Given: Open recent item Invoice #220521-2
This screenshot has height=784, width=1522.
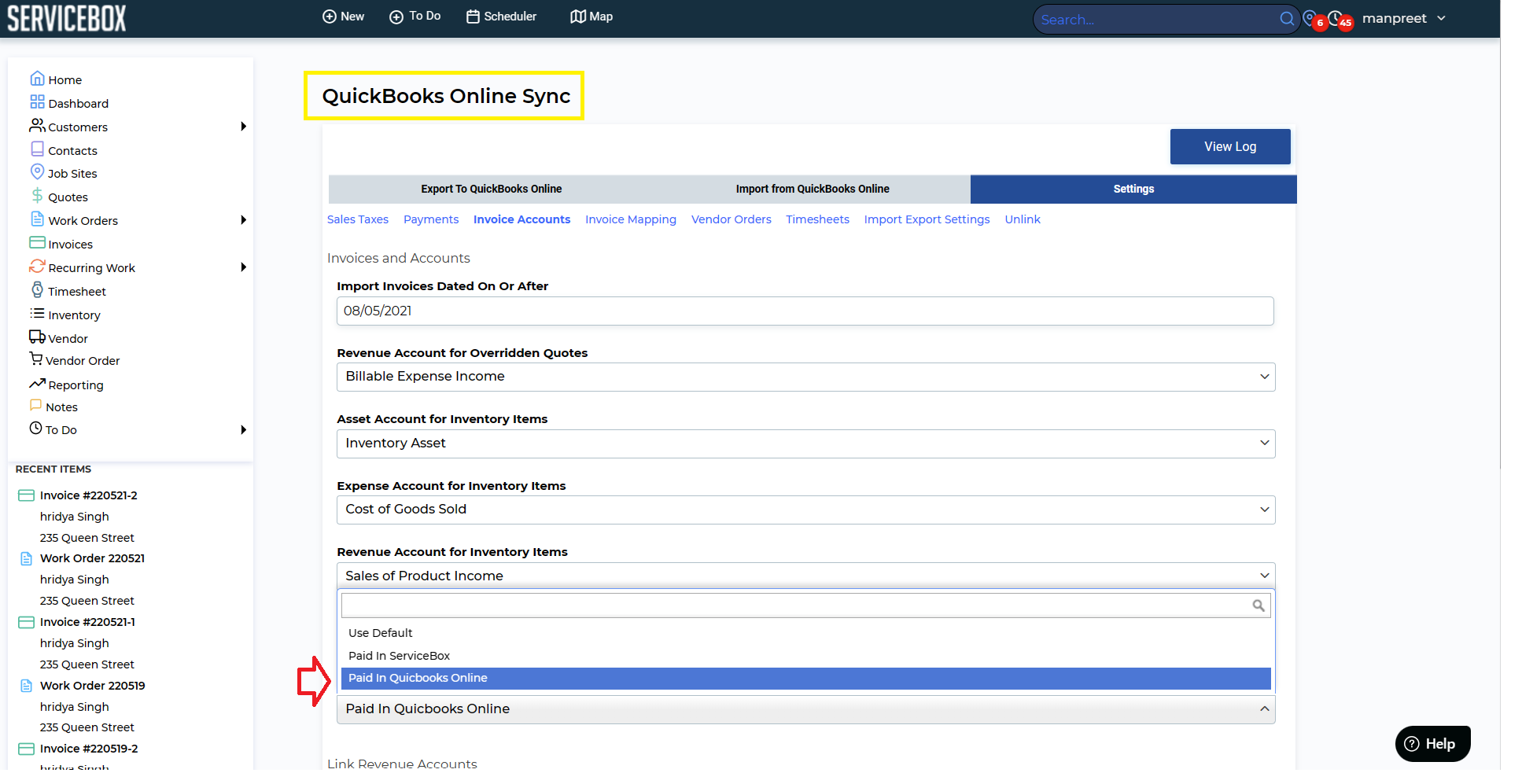Looking at the screenshot, I should (x=88, y=495).
